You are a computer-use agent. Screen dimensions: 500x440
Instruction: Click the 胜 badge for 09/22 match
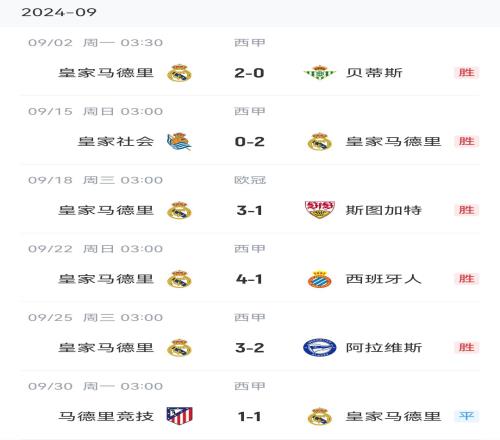point(466,279)
